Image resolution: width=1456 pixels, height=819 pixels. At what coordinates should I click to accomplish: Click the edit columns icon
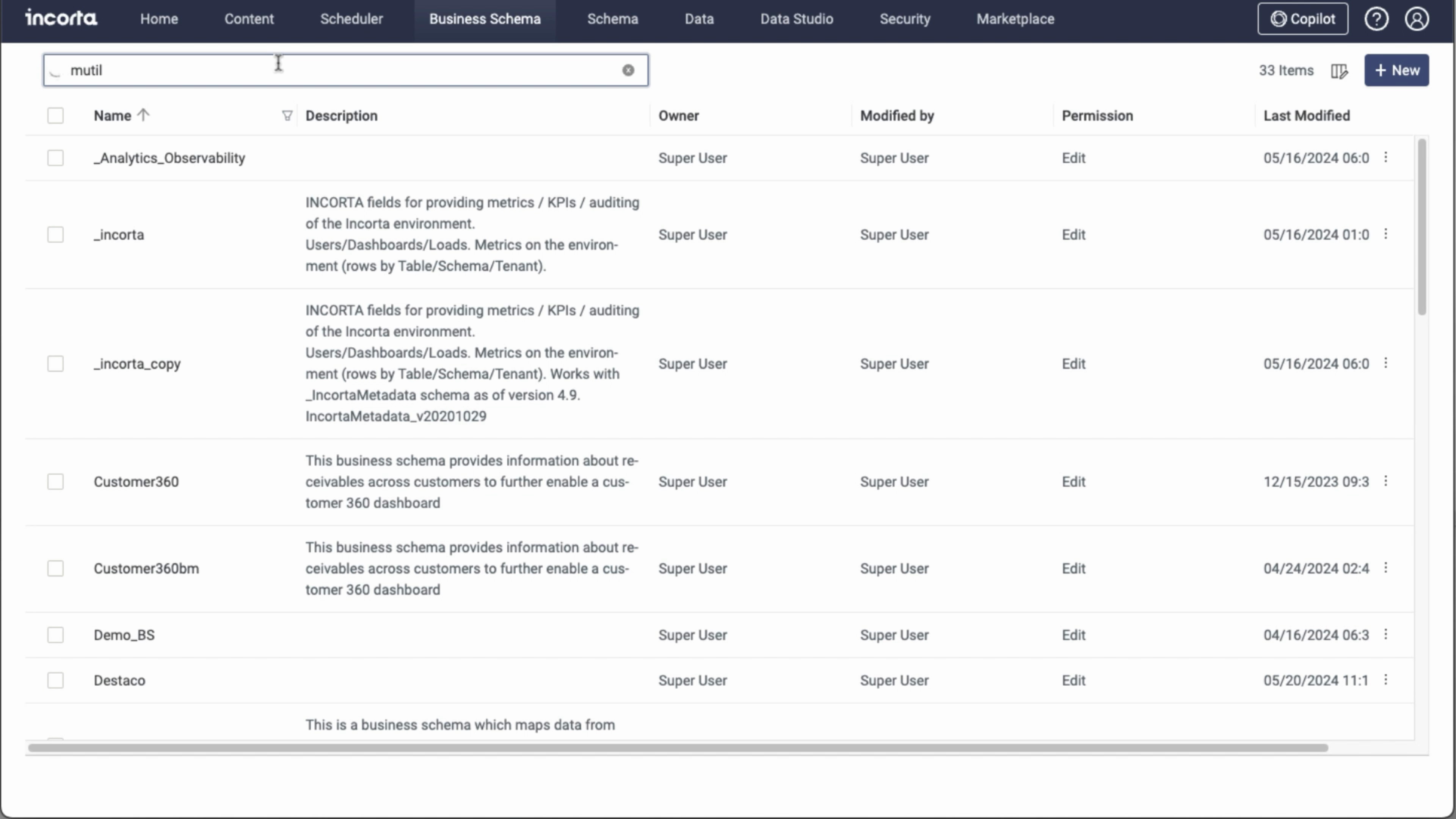pyautogui.click(x=1339, y=71)
